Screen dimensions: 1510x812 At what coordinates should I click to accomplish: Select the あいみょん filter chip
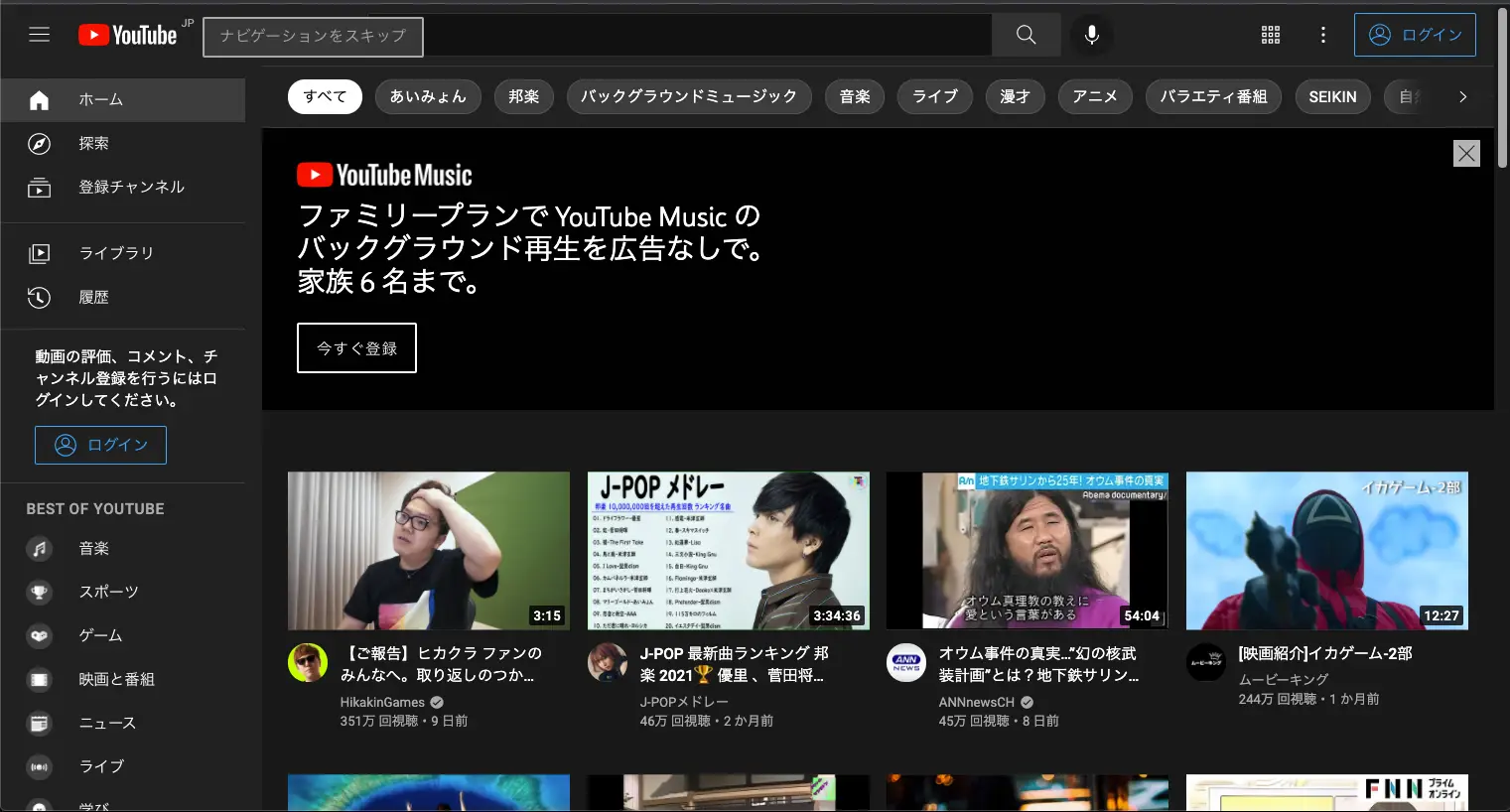click(x=428, y=96)
